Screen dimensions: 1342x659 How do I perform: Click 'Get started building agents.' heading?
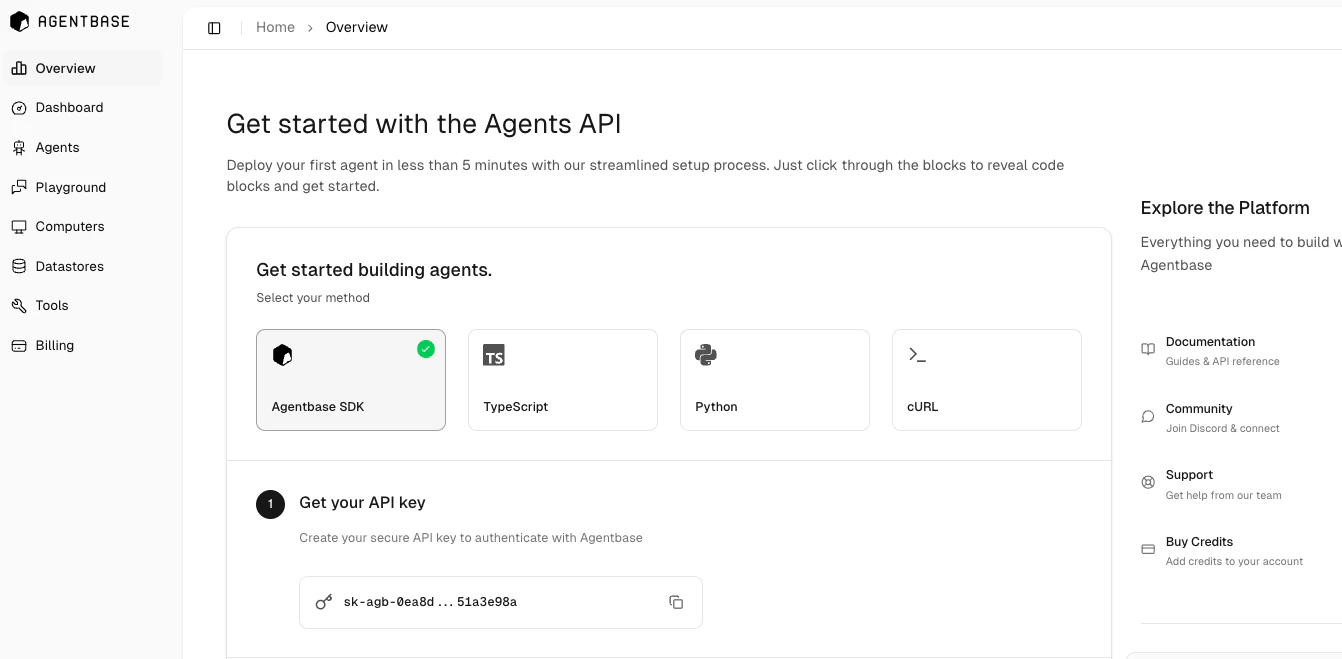(x=374, y=270)
